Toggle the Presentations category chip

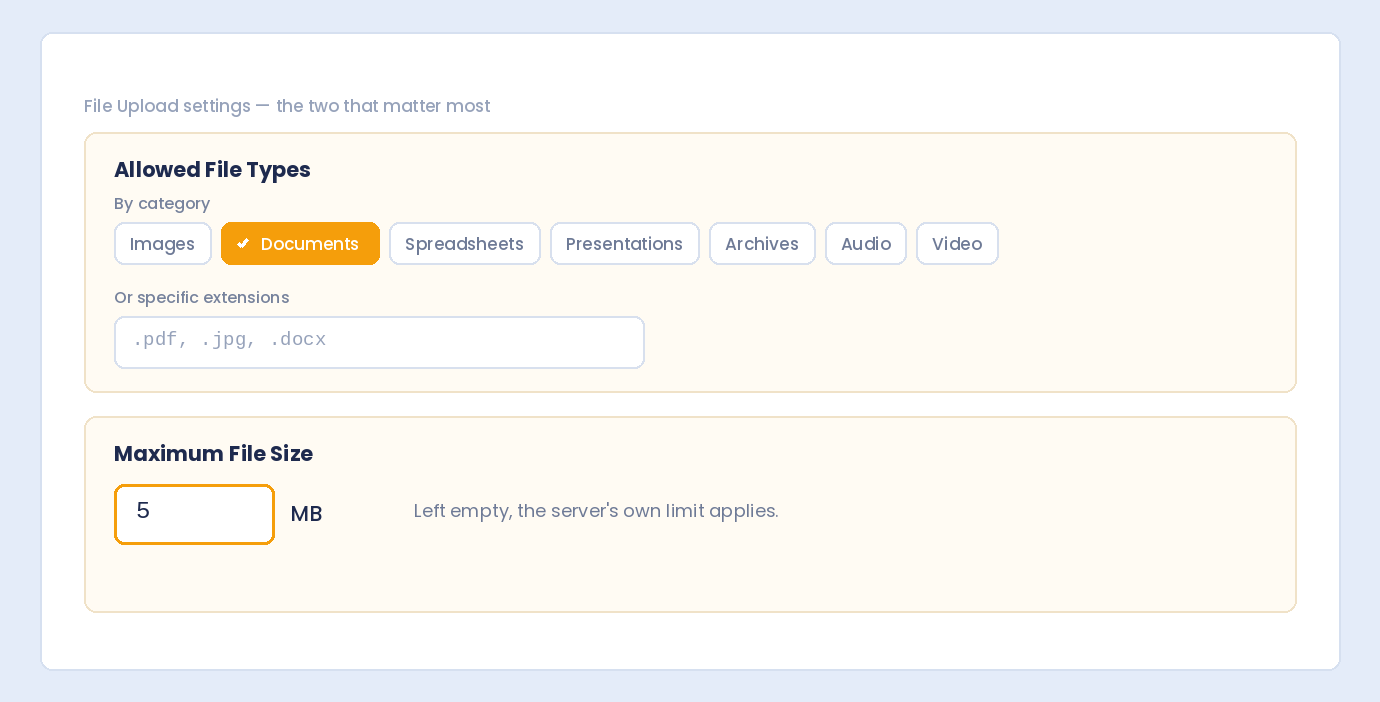(x=625, y=244)
